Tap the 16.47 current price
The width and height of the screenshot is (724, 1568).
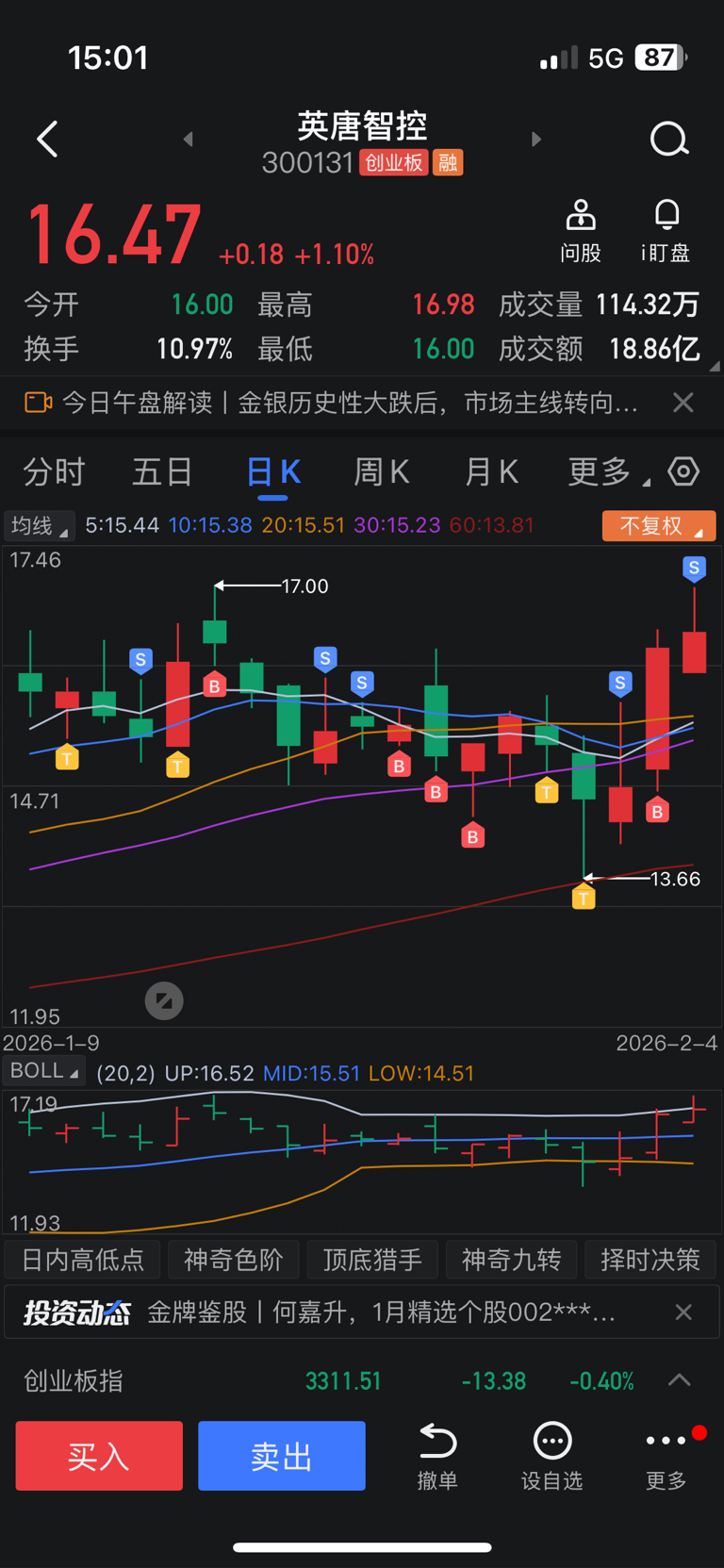pos(113,234)
